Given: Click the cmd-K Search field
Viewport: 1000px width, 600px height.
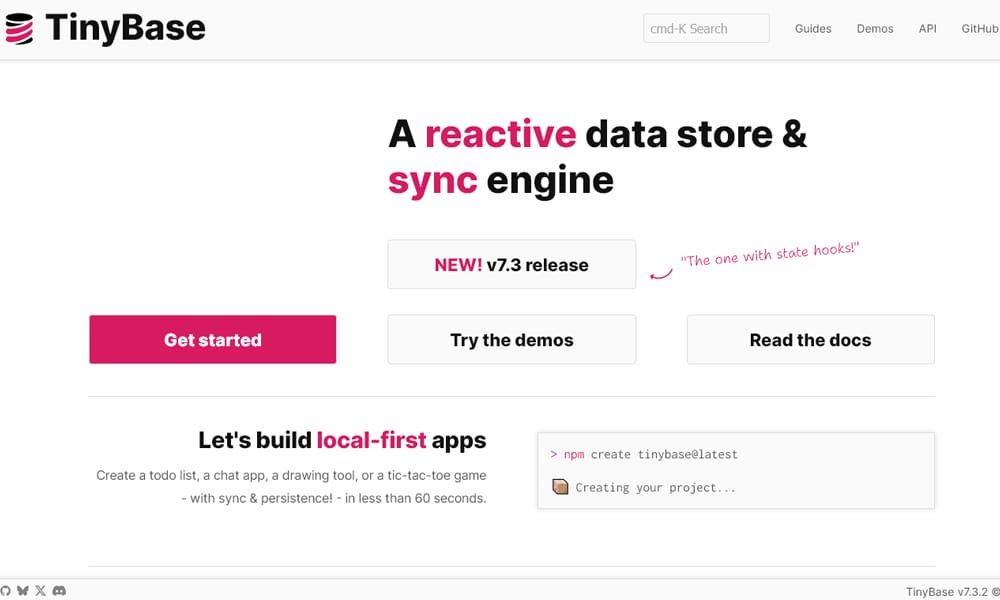Looking at the screenshot, I should [x=706, y=28].
